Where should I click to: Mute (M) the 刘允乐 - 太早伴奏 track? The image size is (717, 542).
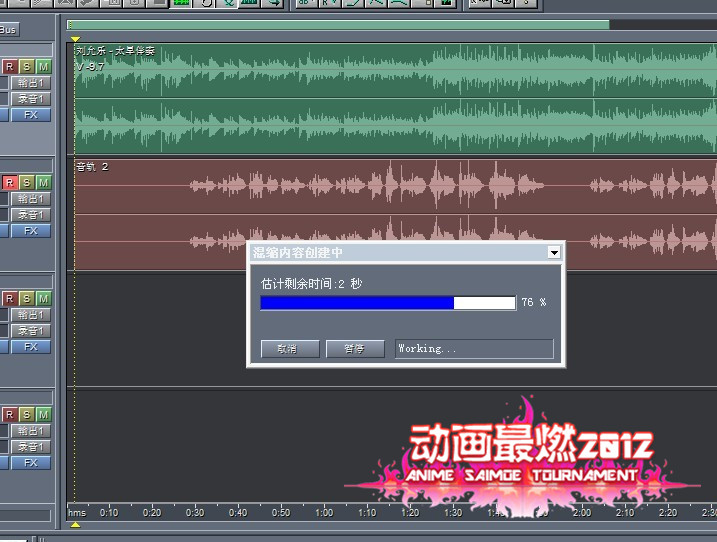pyautogui.click(x=43, y=67)
